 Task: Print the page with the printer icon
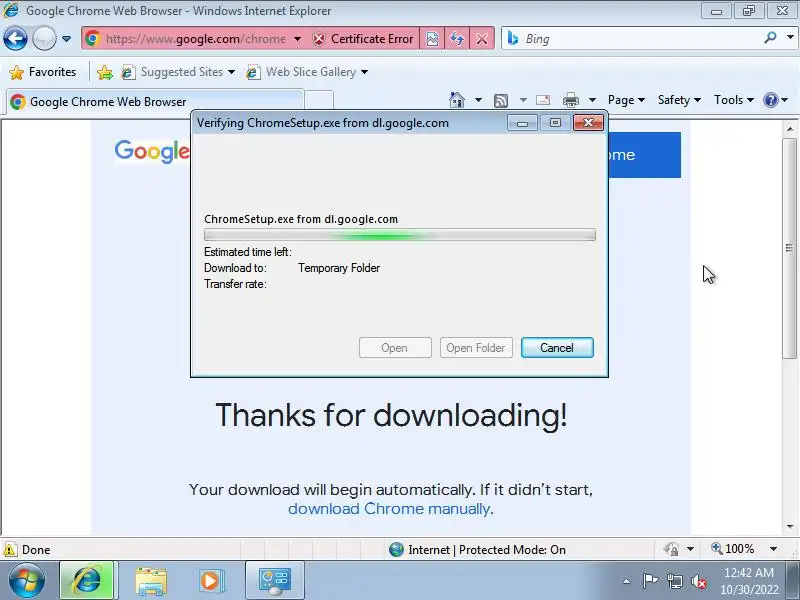[x=571, y=100]
